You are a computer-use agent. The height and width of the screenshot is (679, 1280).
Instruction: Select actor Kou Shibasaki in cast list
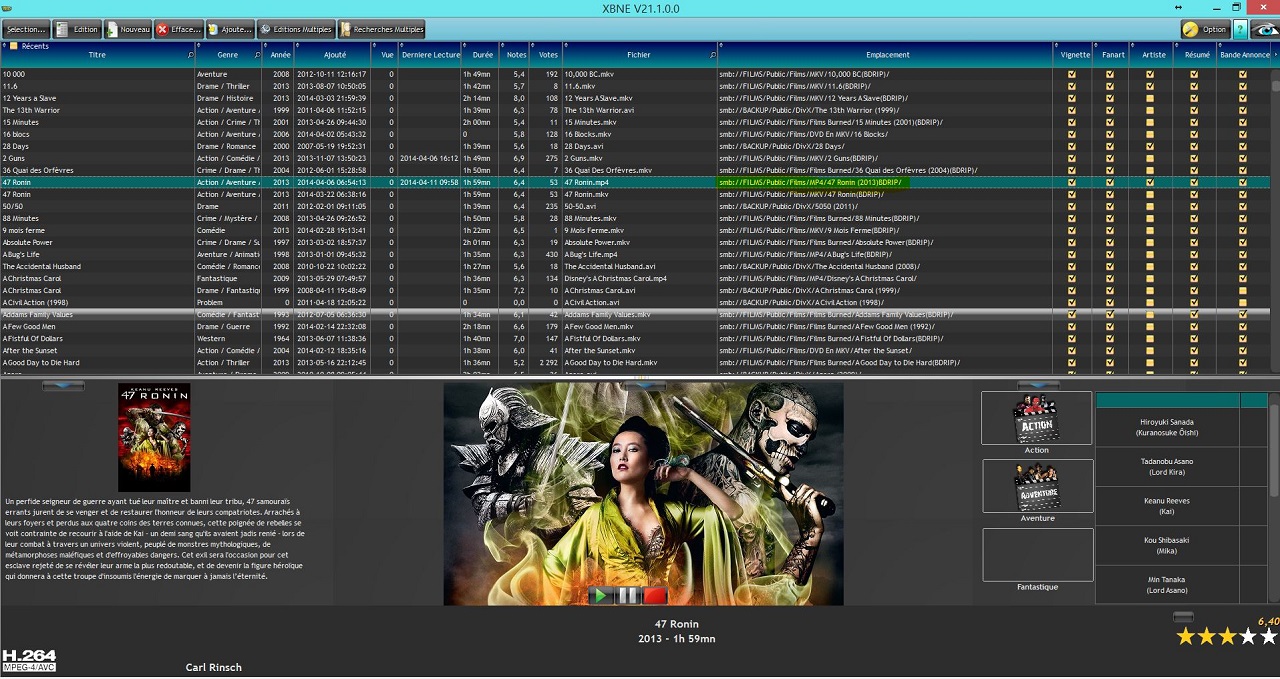pos(1168,545)
